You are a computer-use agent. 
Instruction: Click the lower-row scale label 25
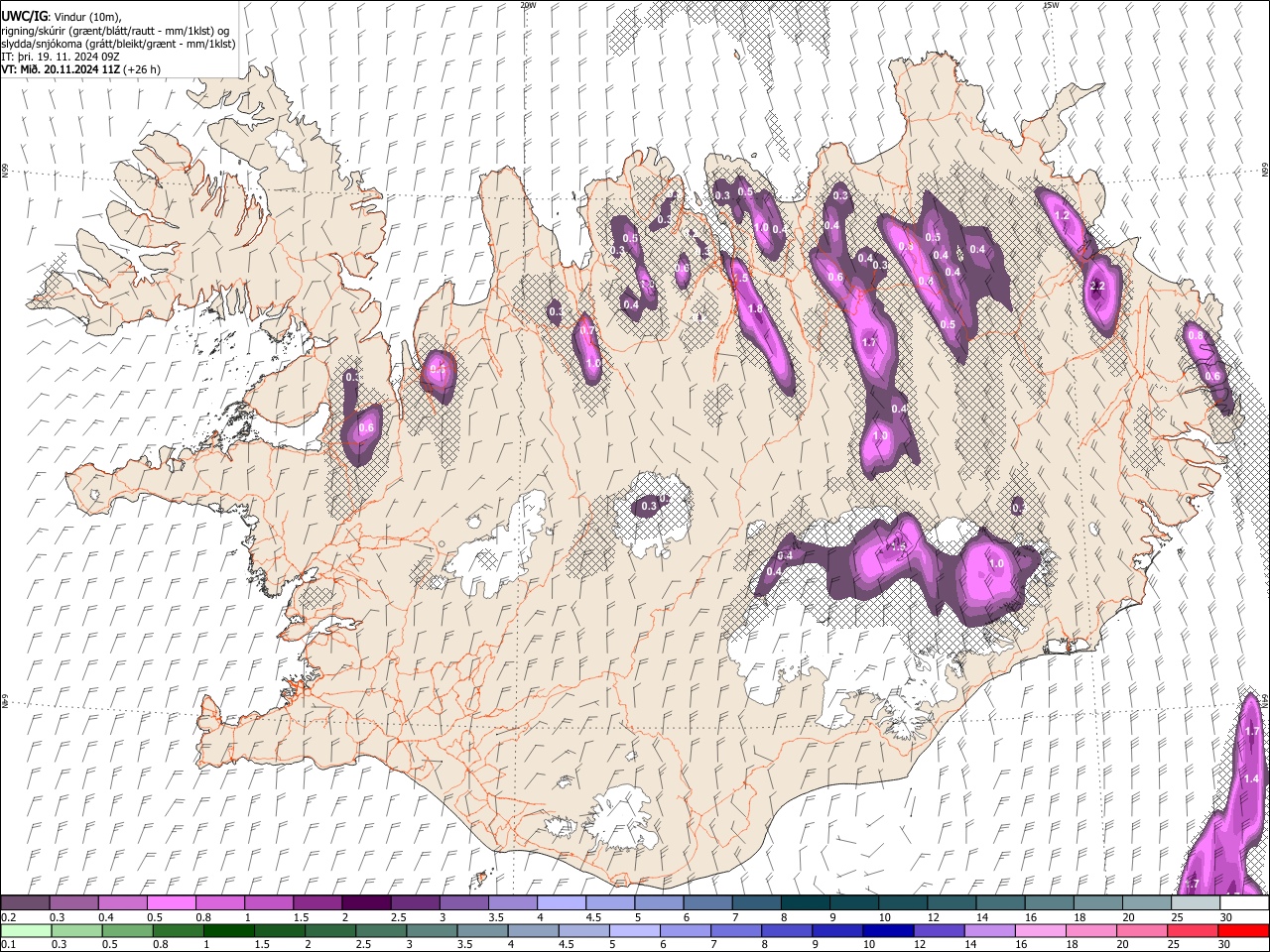pos(1176,945)
